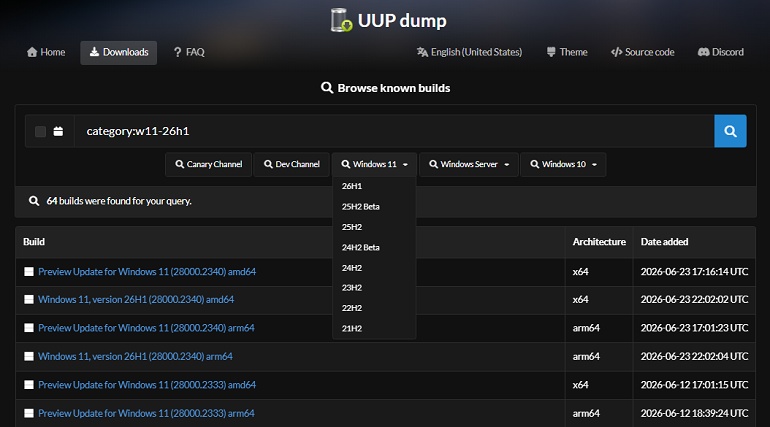Select 24H2 Beta from the menu
Viewport: 770px width, 427px height.
pos(374,247)
